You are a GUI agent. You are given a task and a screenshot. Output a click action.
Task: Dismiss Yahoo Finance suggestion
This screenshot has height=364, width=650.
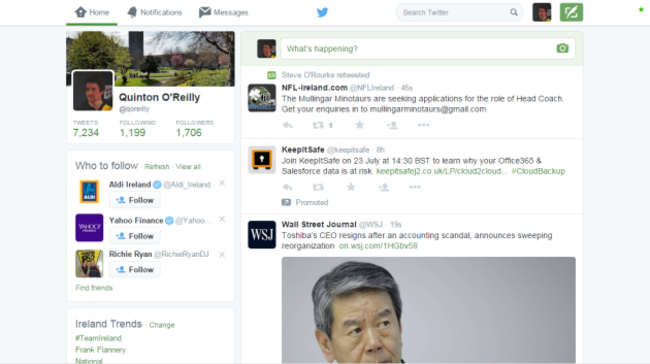point(222,218)
